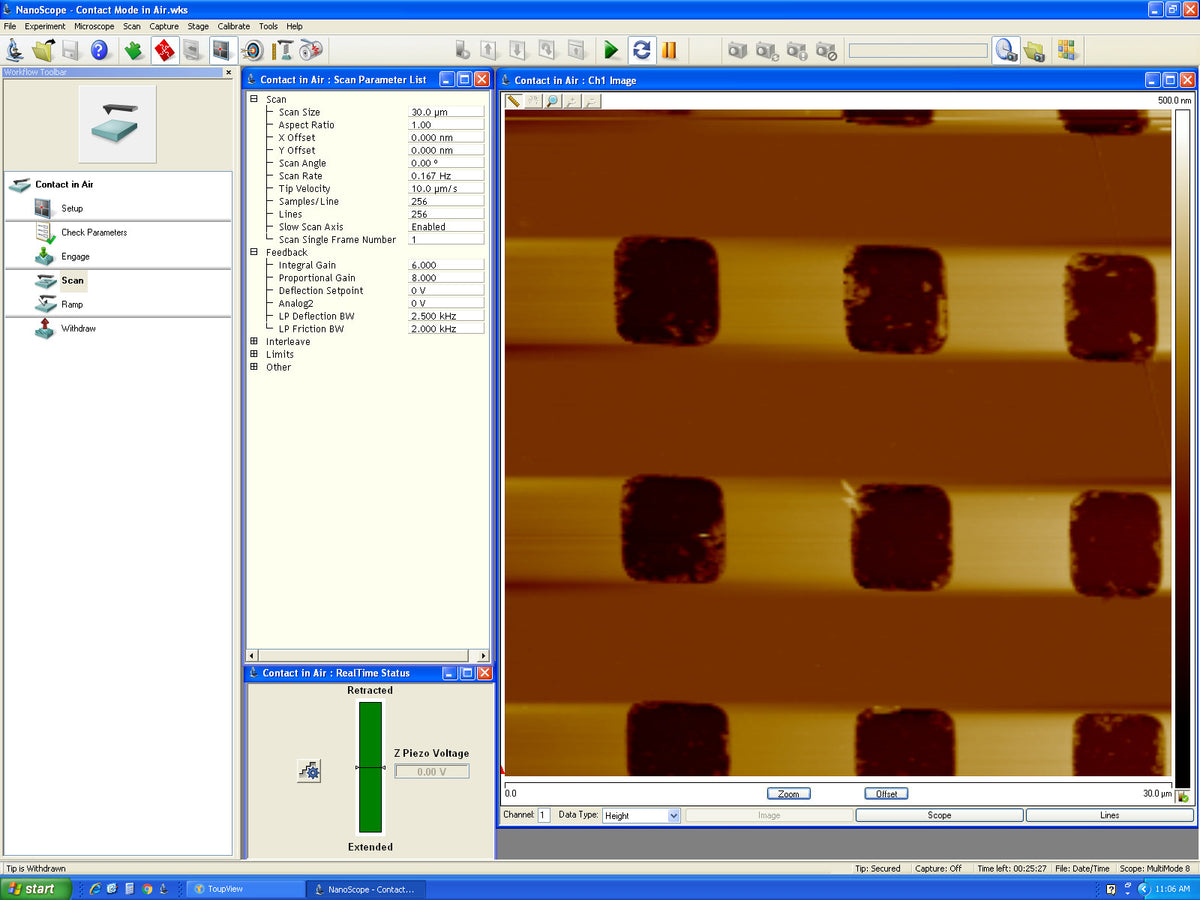Open the capture folder icon with camera
The height and width of the screenshot is (900, 1200).
[1035, 50]
